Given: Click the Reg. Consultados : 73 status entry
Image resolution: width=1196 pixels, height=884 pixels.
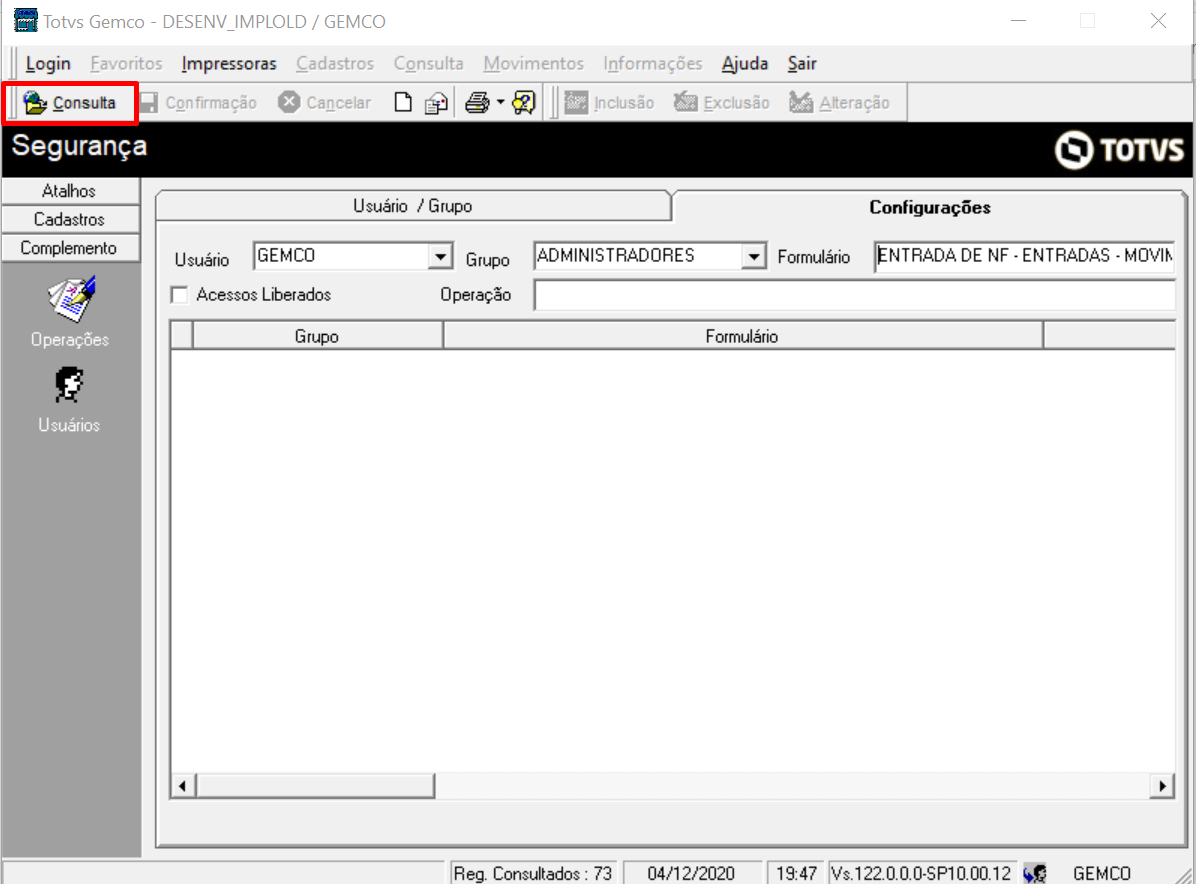Looking at the screenshot, I should (x=532, y=873).
